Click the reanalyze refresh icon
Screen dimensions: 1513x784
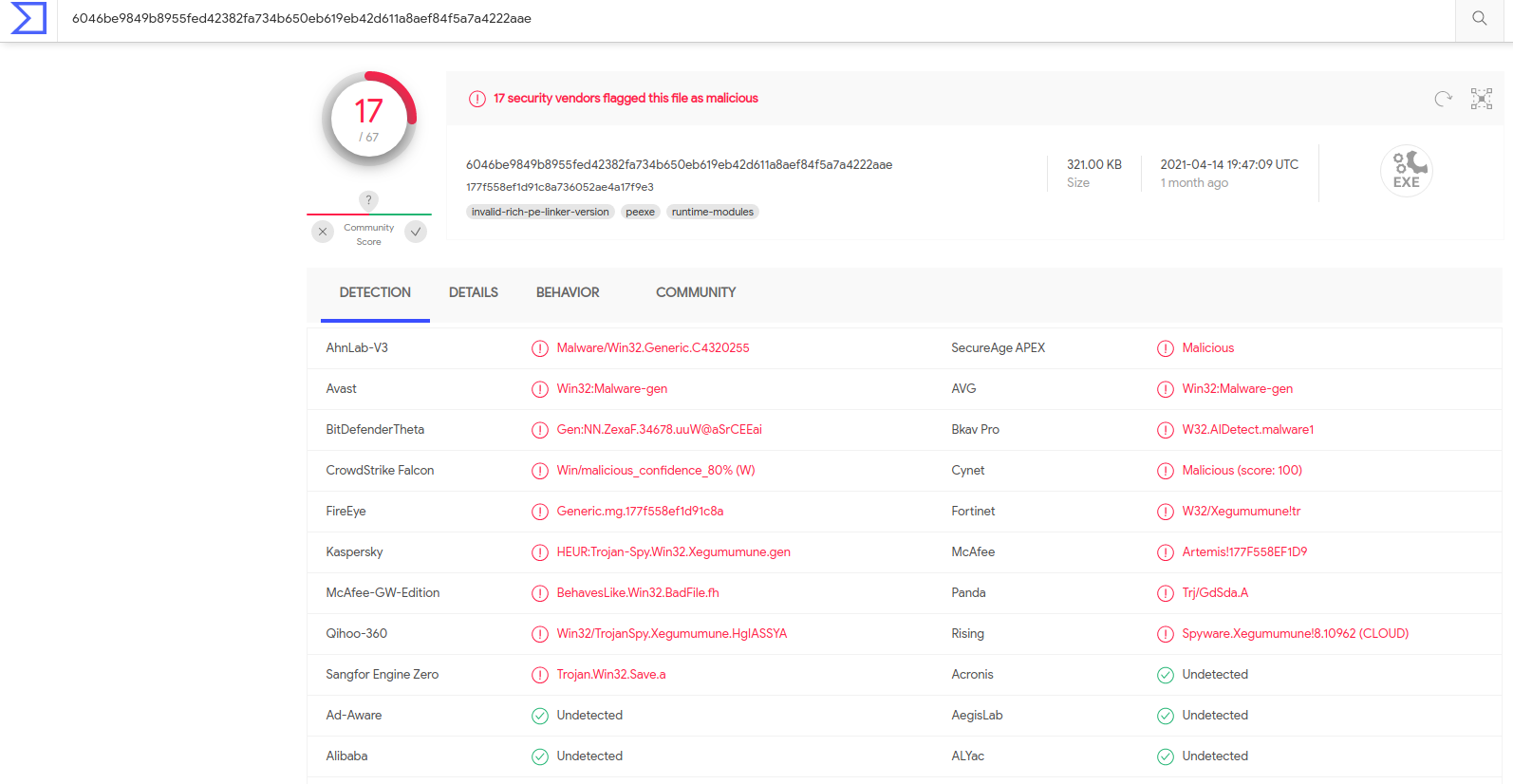click(x=1443, y=99)
